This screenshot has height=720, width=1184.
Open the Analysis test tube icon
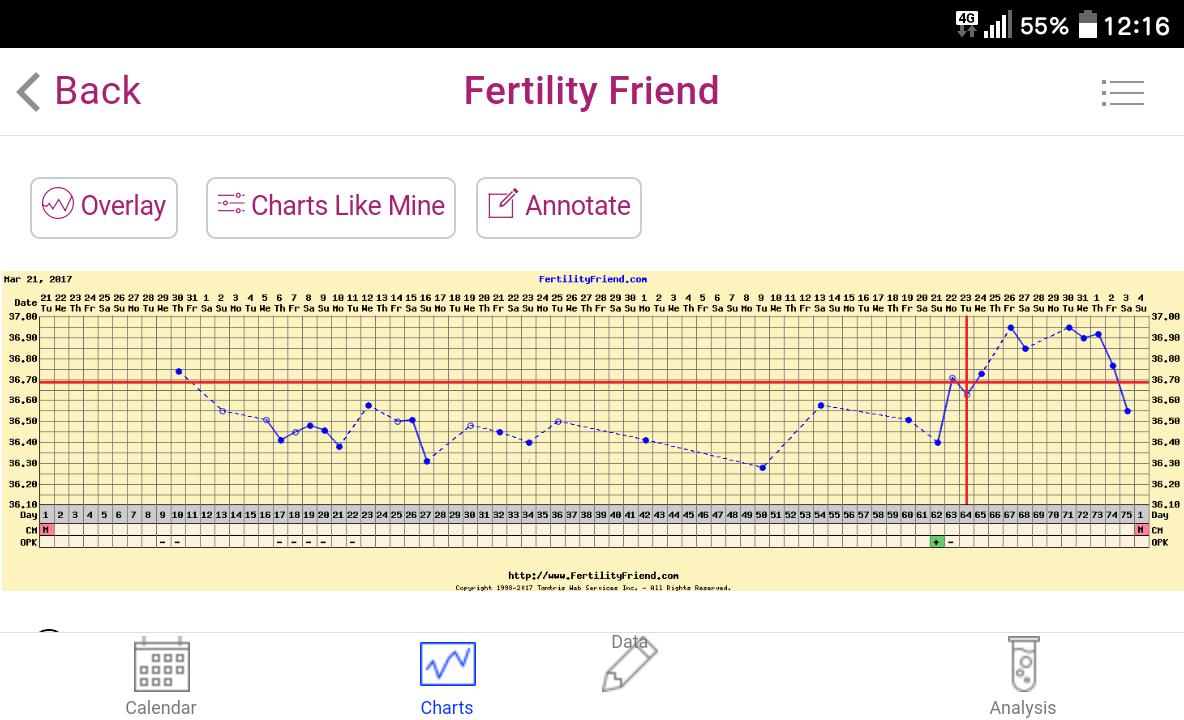click(1022, 664)
